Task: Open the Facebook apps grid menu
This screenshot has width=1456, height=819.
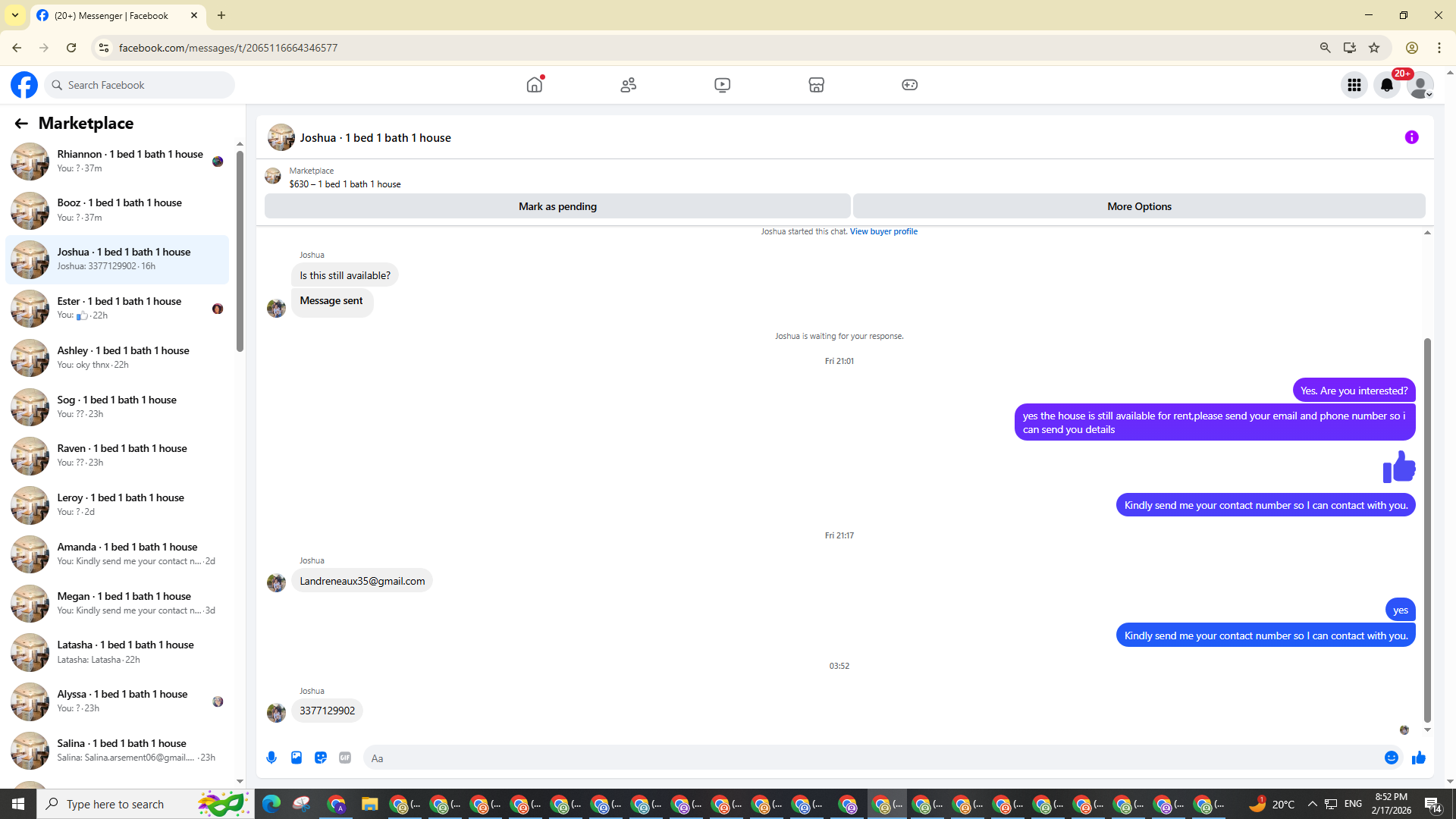Action: 1354,85
